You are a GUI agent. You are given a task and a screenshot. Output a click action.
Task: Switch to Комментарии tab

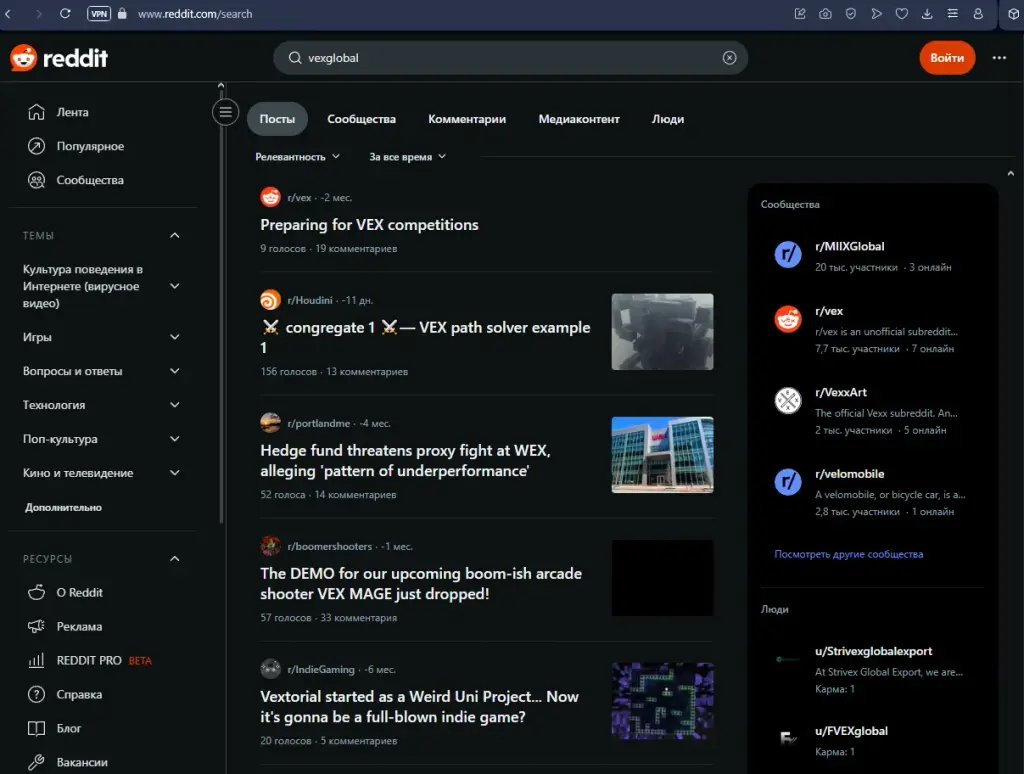pyautogui.click(x=467, y=119)
